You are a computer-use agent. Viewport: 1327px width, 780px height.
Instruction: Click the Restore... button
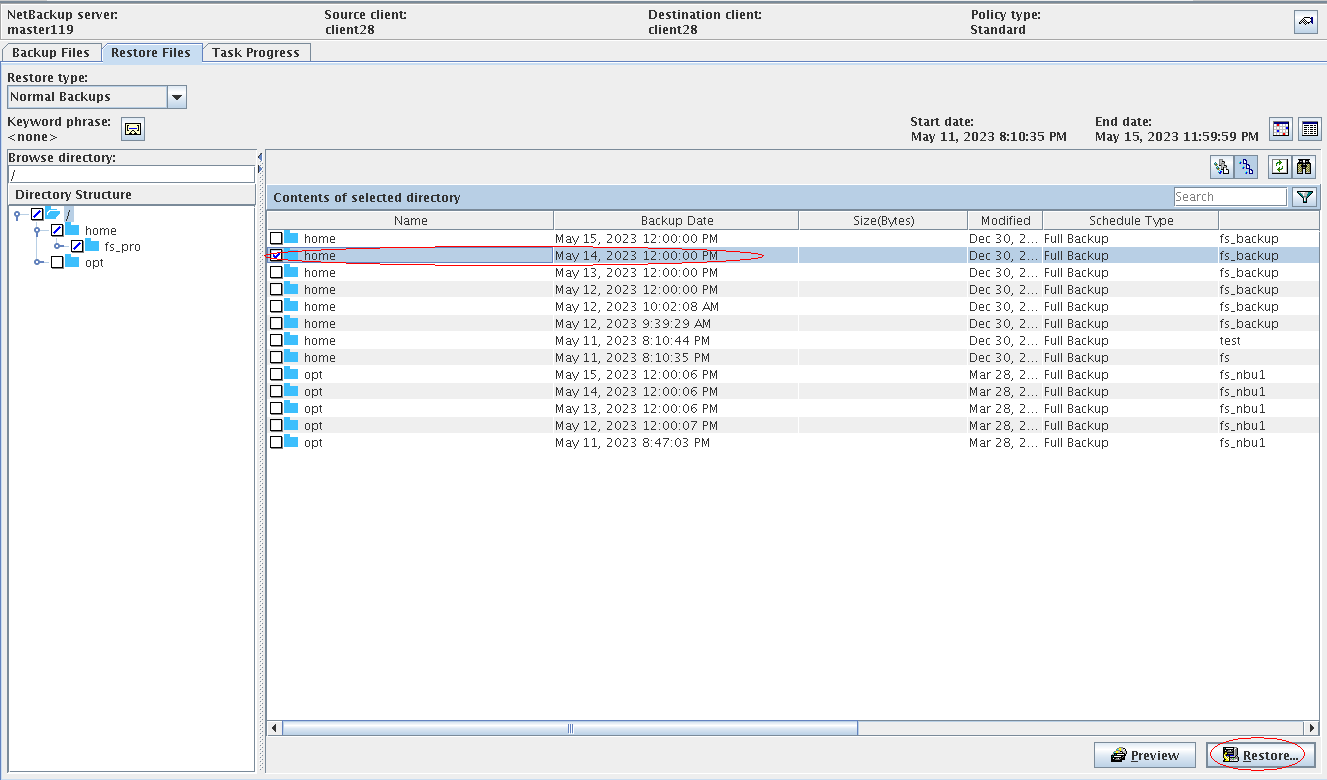[1260, 755]
